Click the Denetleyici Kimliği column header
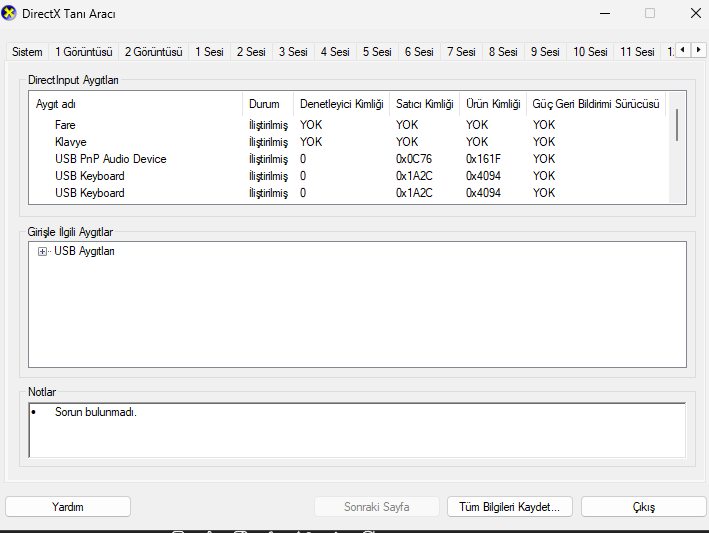709x533 pixels. point(341,104)
